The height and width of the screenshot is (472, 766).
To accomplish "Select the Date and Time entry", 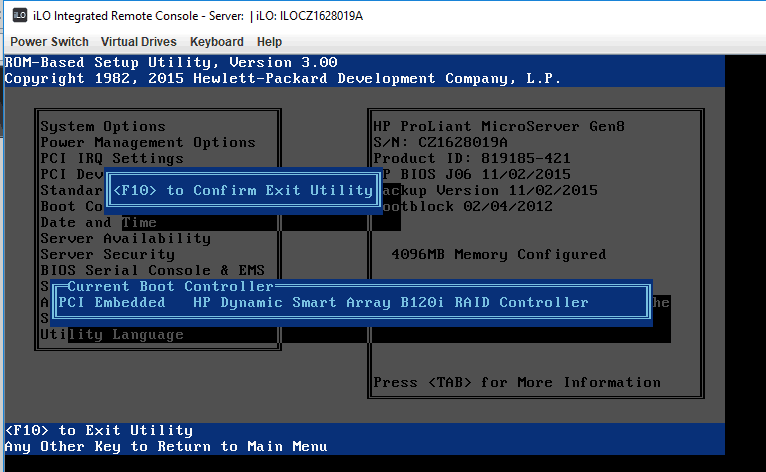I will click(99, 223).
